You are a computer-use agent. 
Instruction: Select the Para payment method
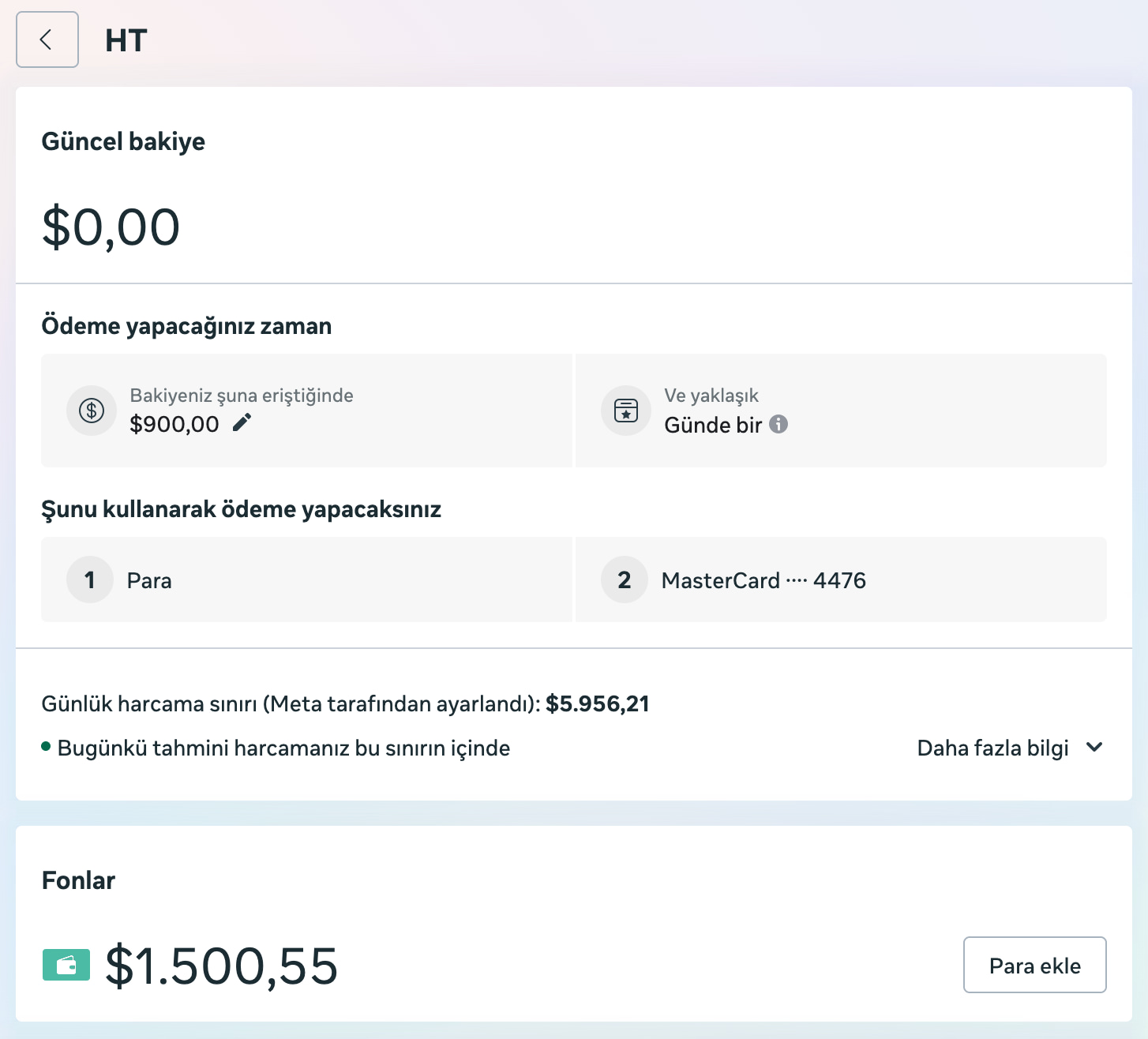(x=149, y=581)
